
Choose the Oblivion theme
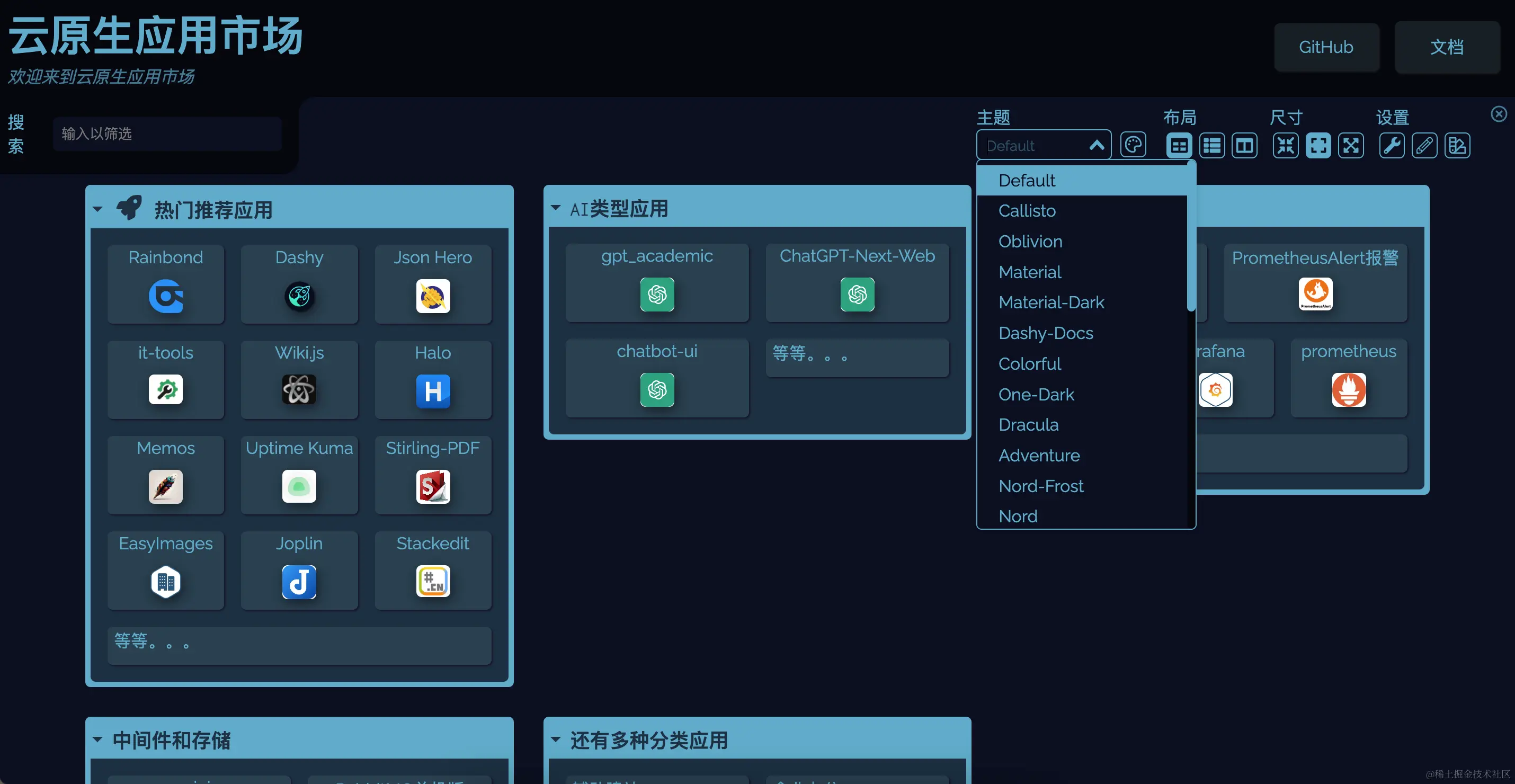(x=1082, y=241)
